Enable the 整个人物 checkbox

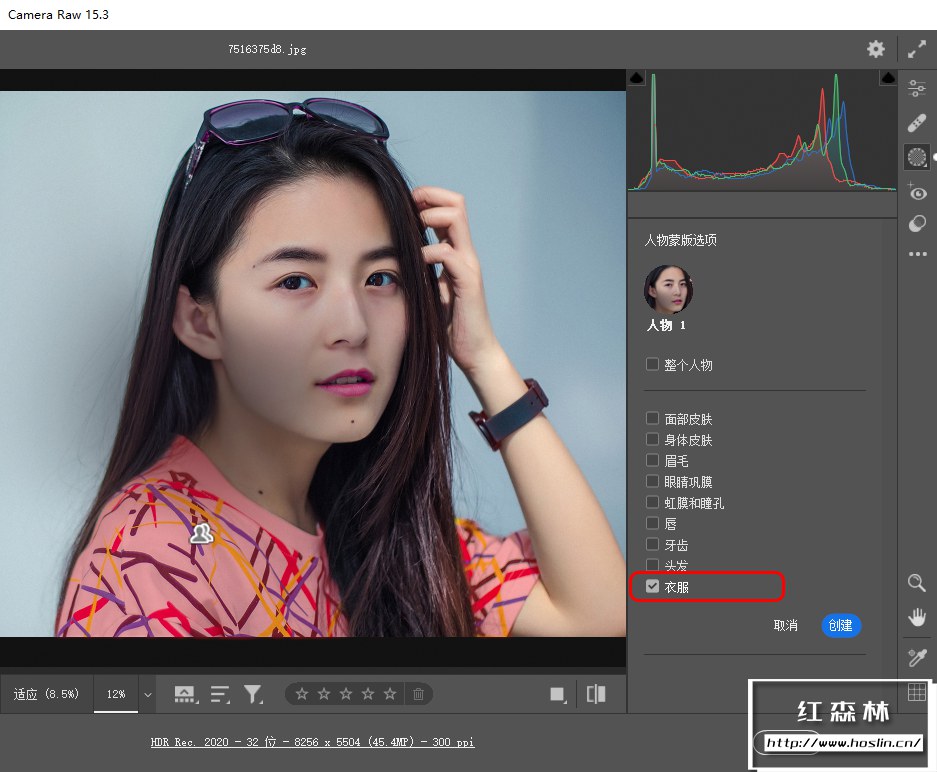(653, 365)
